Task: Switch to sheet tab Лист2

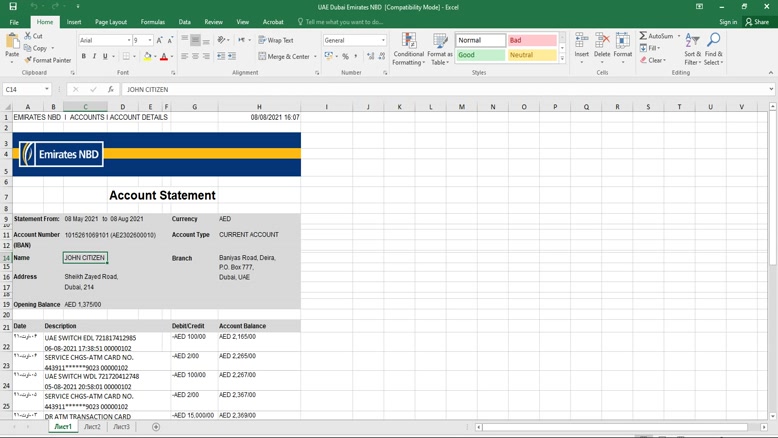Action: [x=92, y=427]
